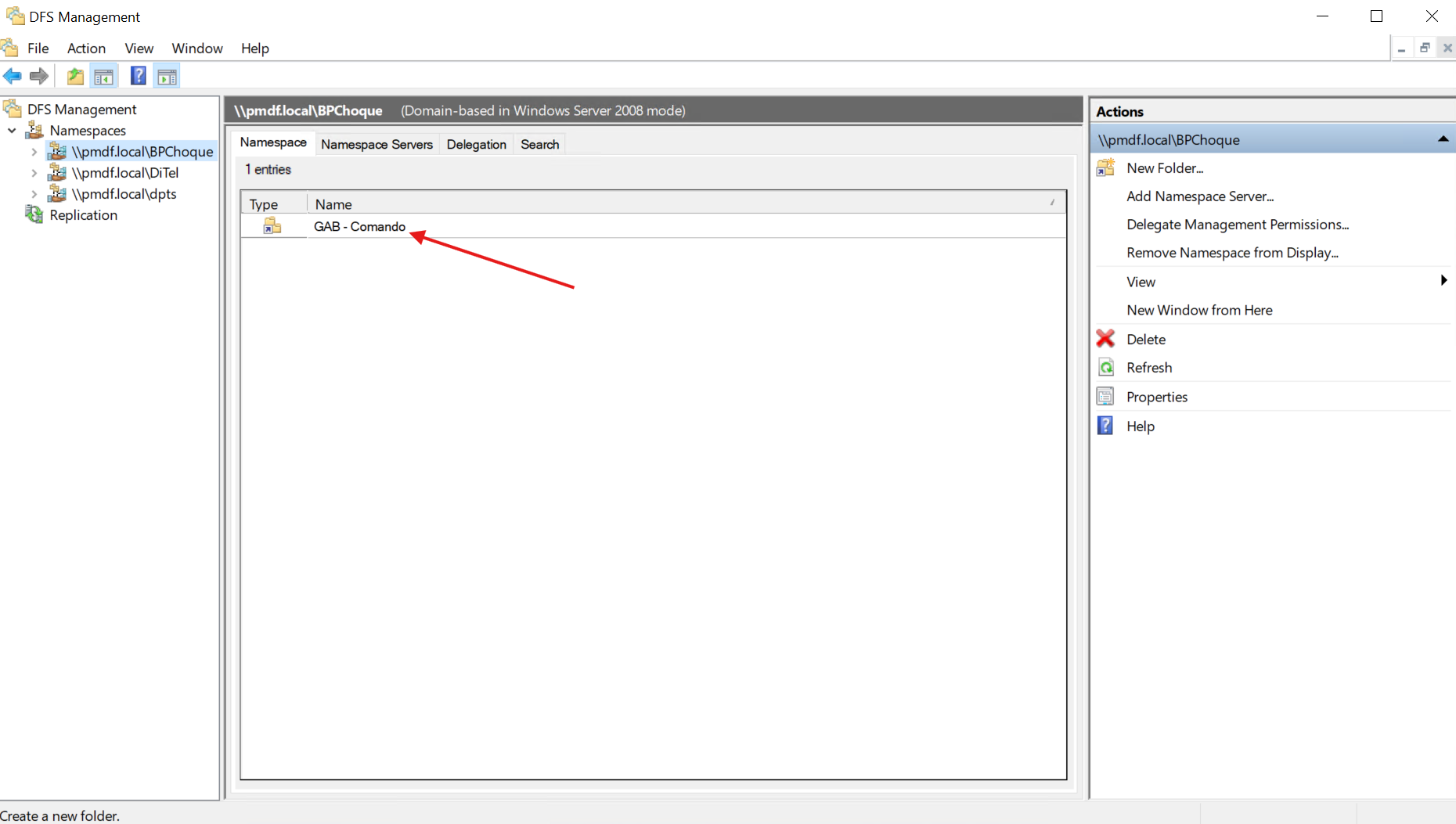Toggle the Show/Hide Console Tree icon

click(103, 76)
